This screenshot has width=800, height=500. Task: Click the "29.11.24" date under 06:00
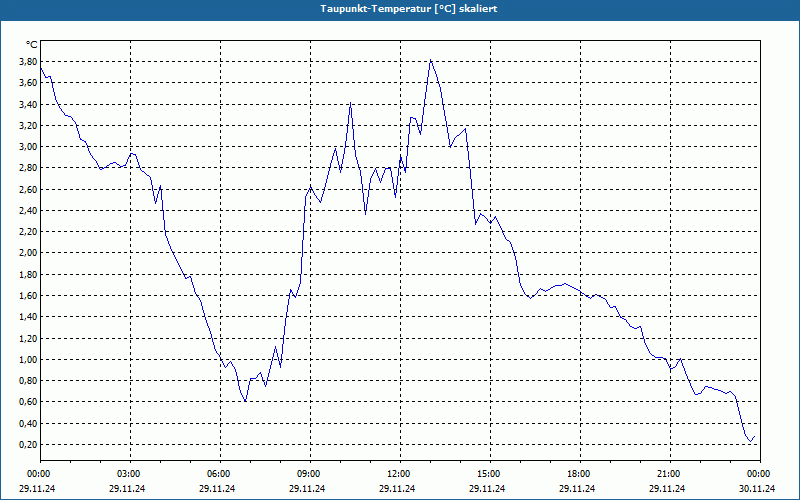point(217,488)
